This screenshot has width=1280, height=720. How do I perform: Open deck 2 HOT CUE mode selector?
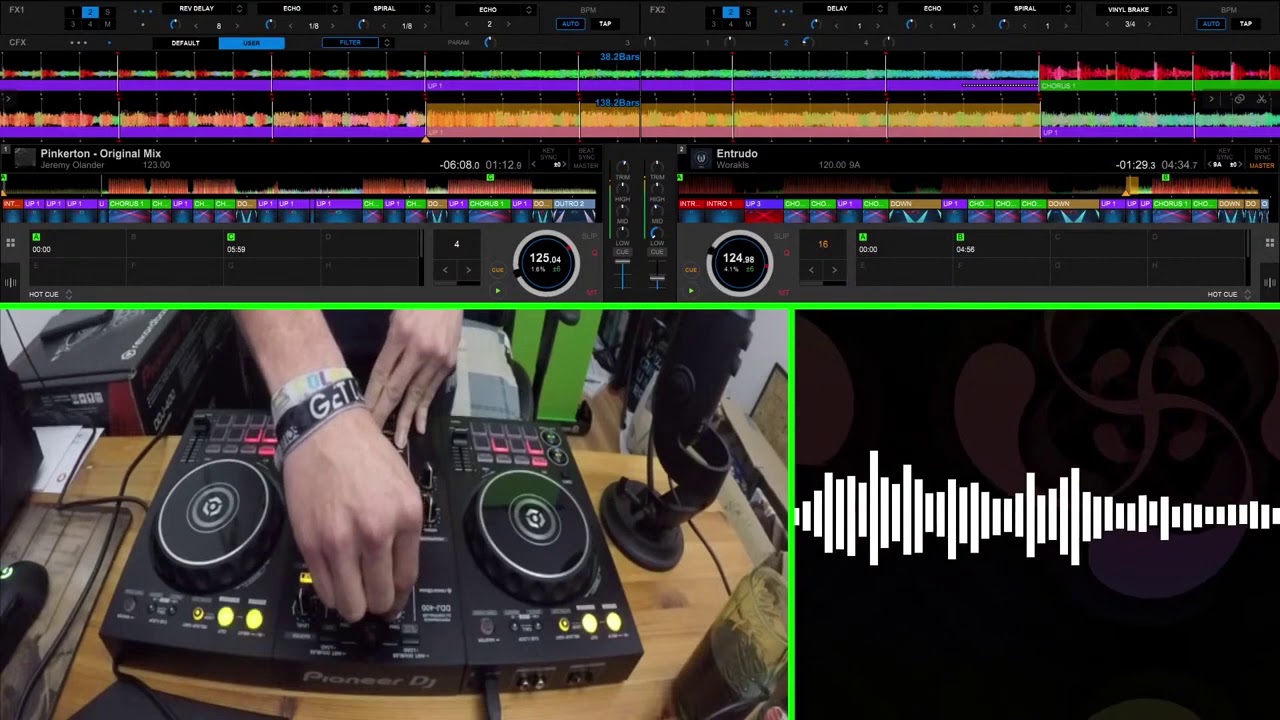(x=1229, y=294)
